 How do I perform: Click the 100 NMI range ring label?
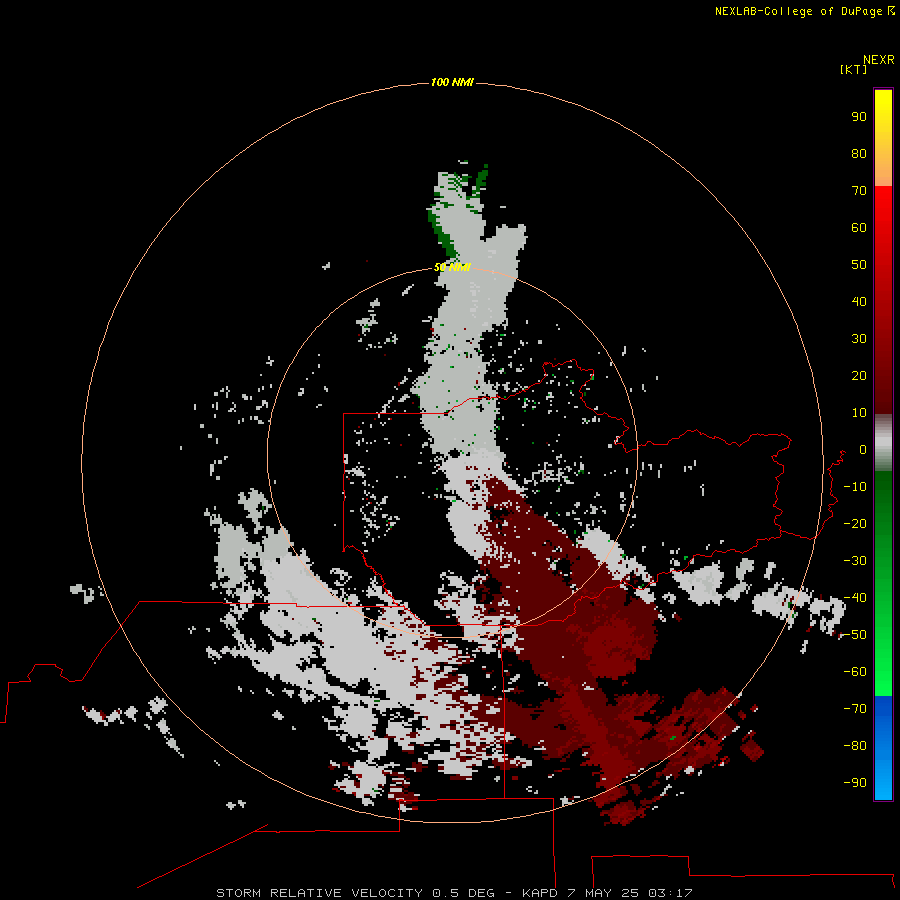[452, 82]
